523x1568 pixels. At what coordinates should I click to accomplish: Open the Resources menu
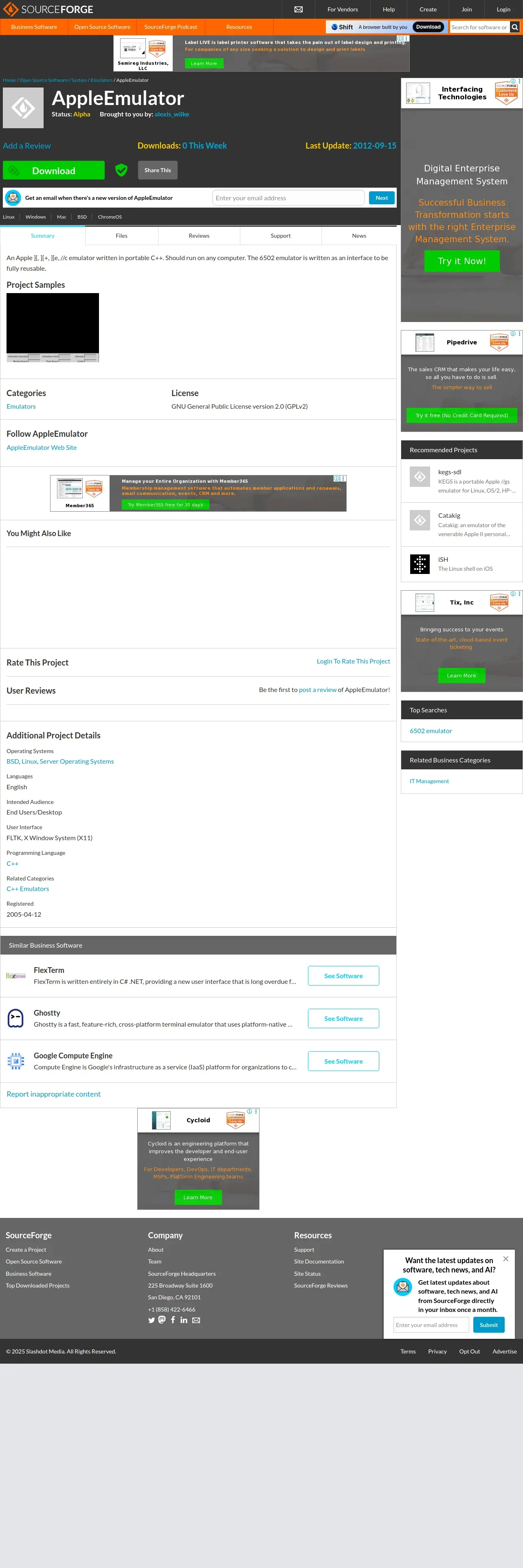pyautogui.click(x=239, y=27)
